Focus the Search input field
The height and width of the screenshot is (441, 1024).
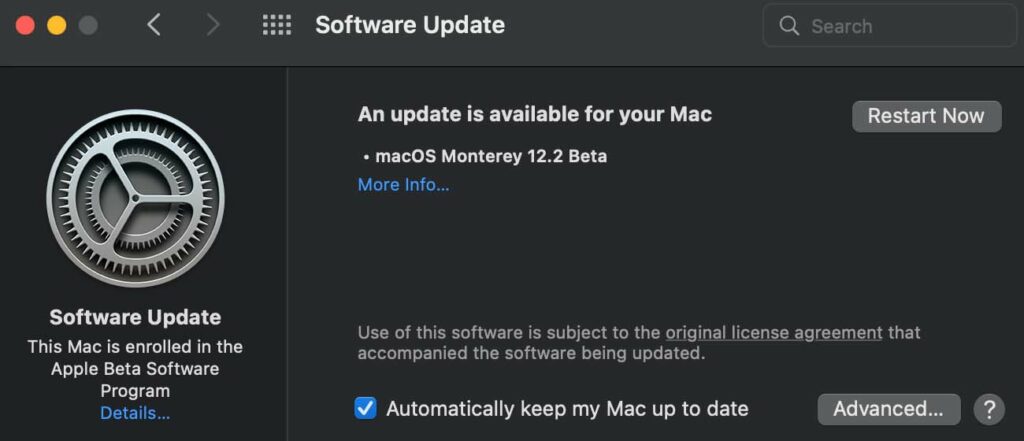(900, 27)
